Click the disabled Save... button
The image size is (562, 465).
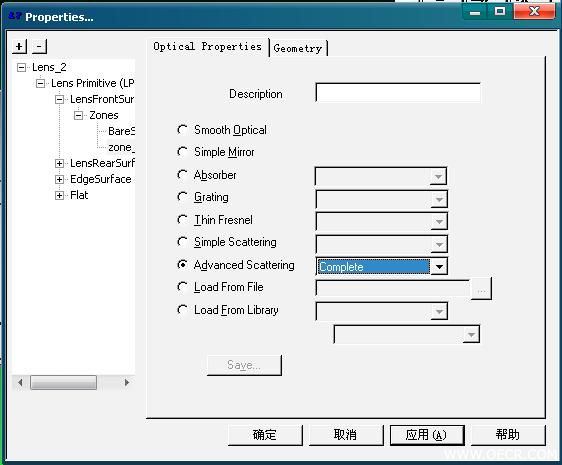tap(244, 365)
